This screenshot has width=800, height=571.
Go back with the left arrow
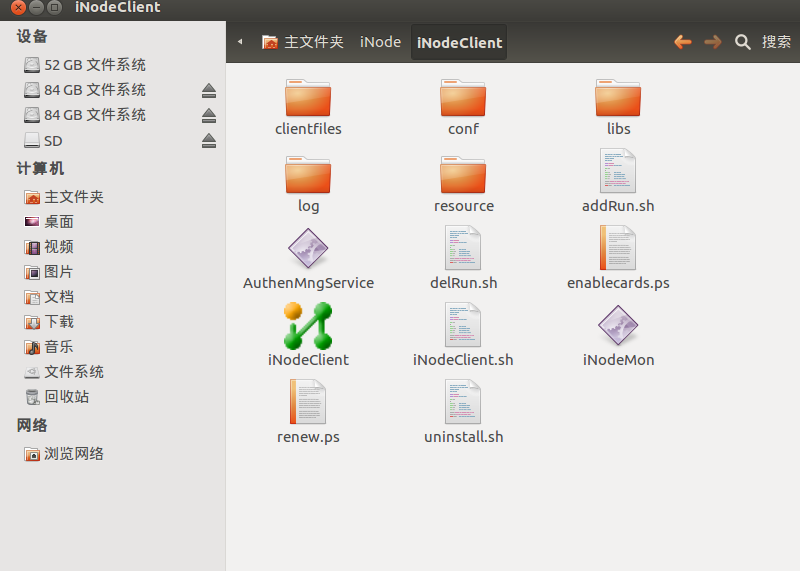683,42
